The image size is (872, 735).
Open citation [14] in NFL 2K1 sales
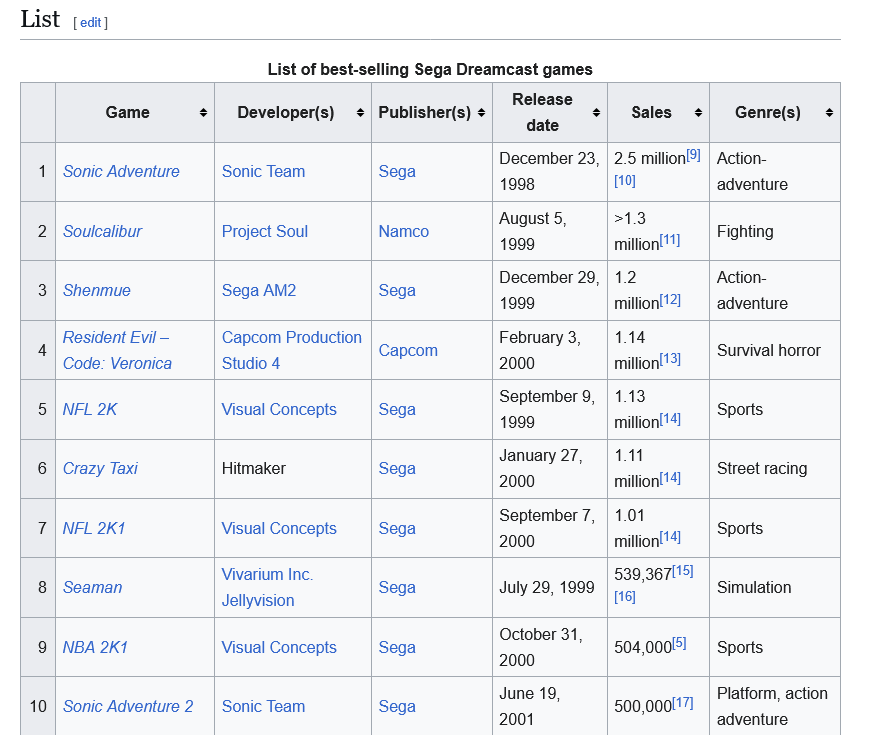click(670, 537)
